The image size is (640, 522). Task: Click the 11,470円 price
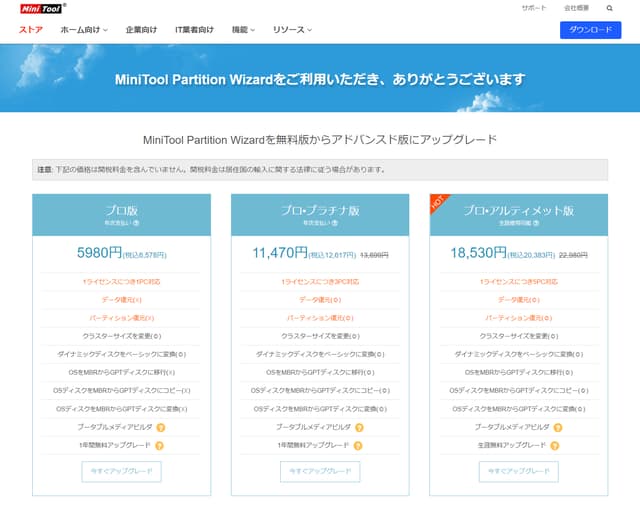pyautogui.click(x=280, y=253)
